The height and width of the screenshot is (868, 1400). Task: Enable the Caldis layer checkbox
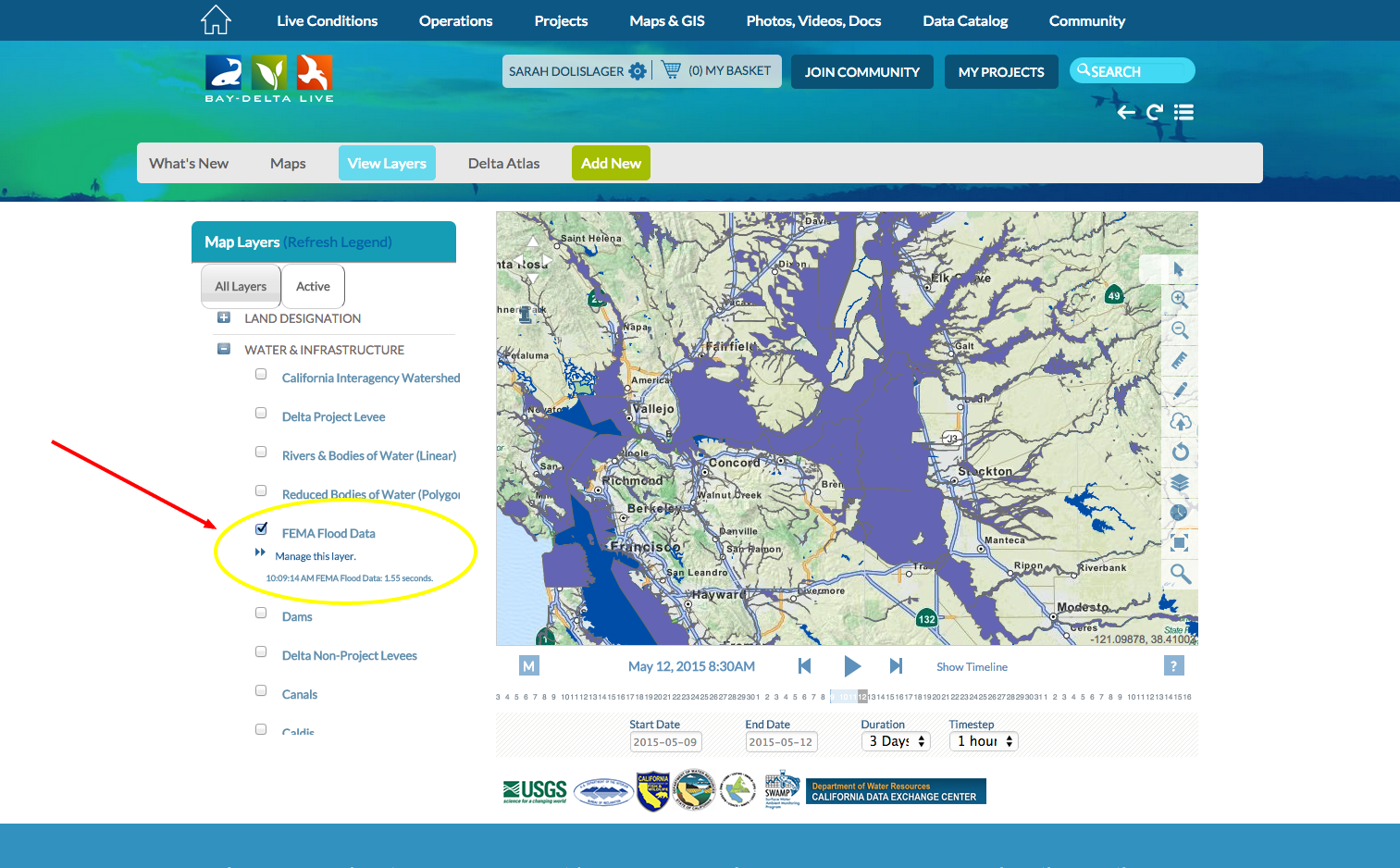coord(261,729)
